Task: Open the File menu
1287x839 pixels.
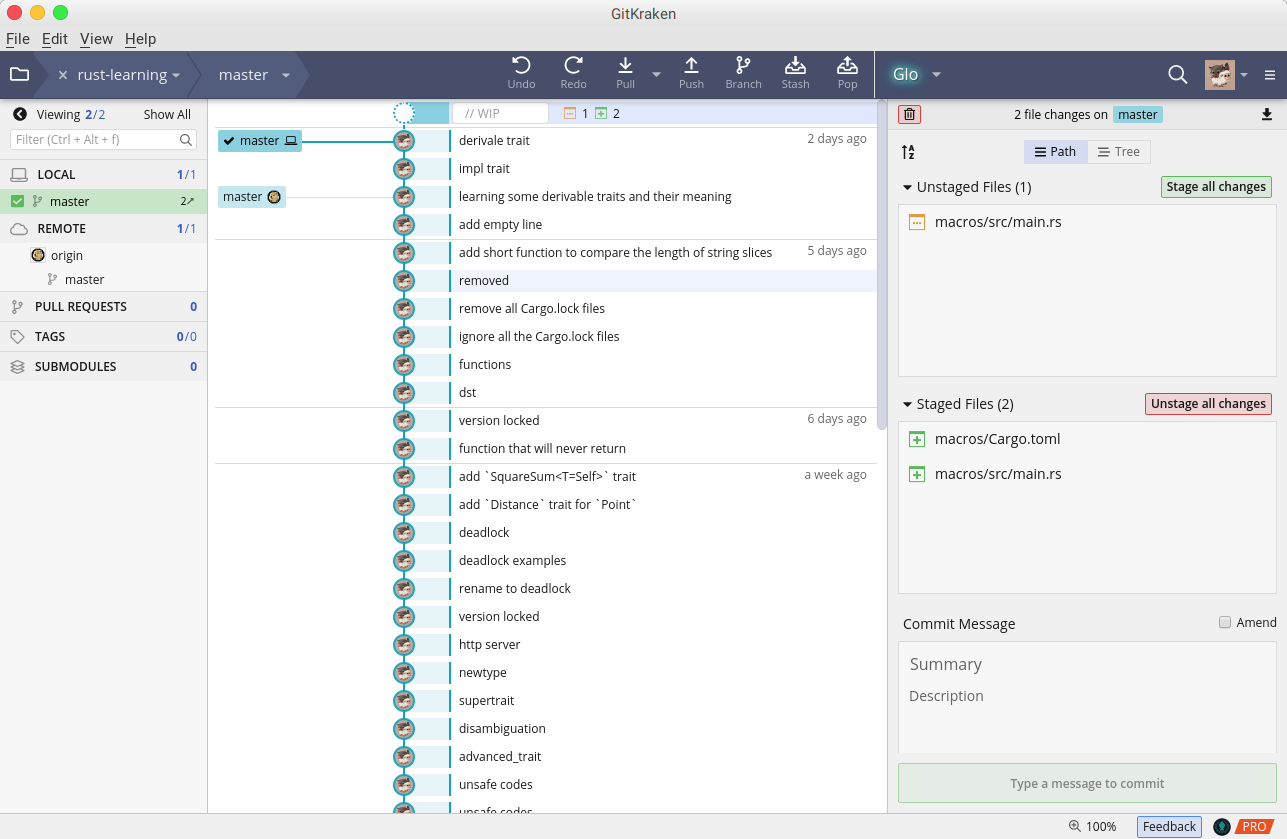Action: tap(18, 39)
